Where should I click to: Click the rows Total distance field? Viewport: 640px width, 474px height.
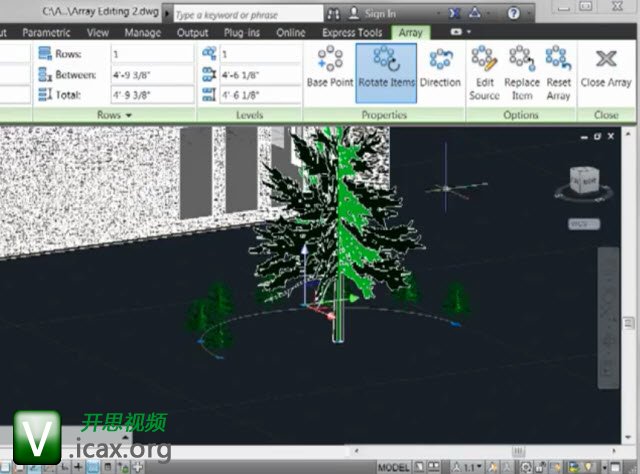coord(152,95)
